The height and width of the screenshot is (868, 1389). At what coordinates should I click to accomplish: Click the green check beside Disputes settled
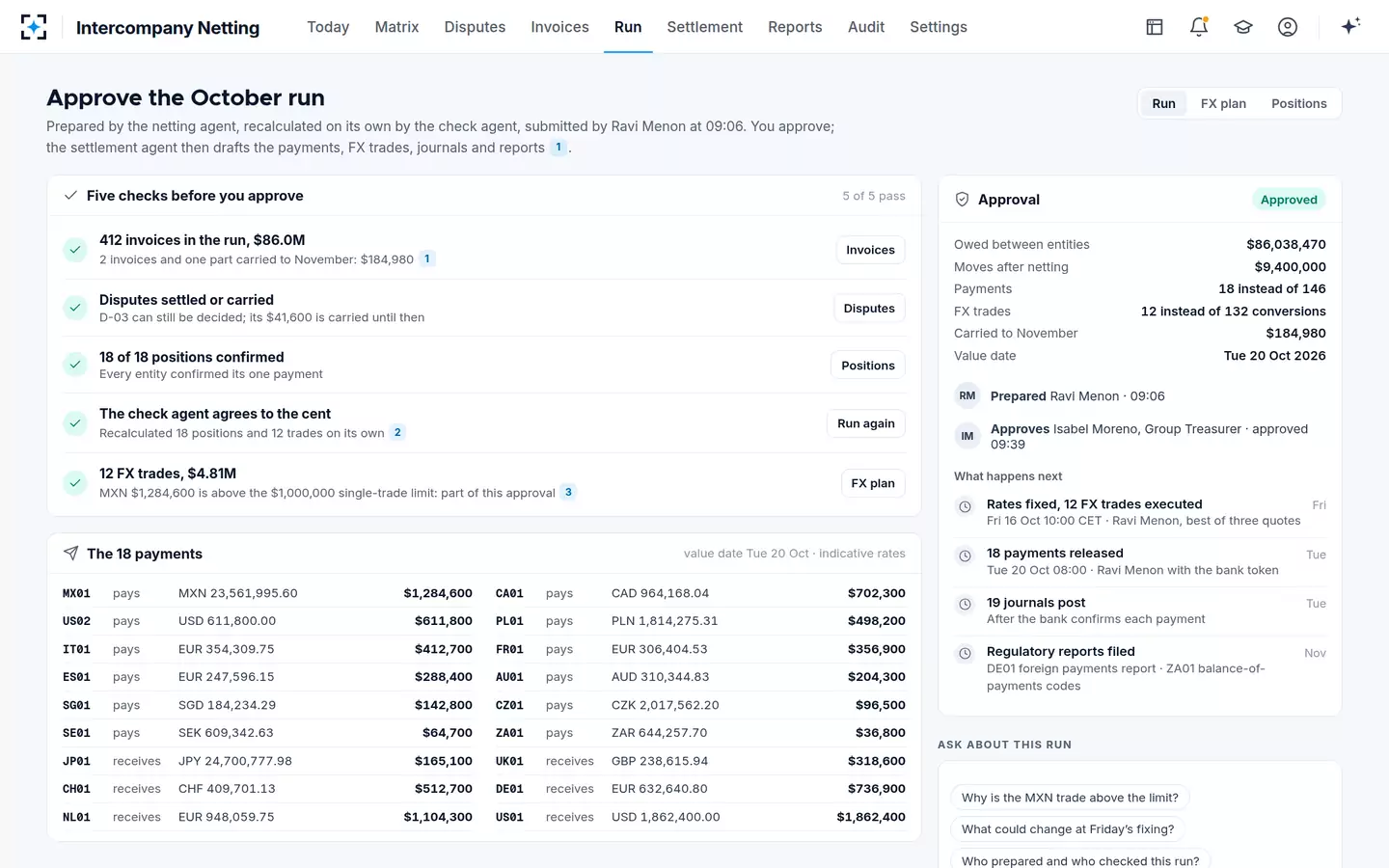tap(75, 308)
